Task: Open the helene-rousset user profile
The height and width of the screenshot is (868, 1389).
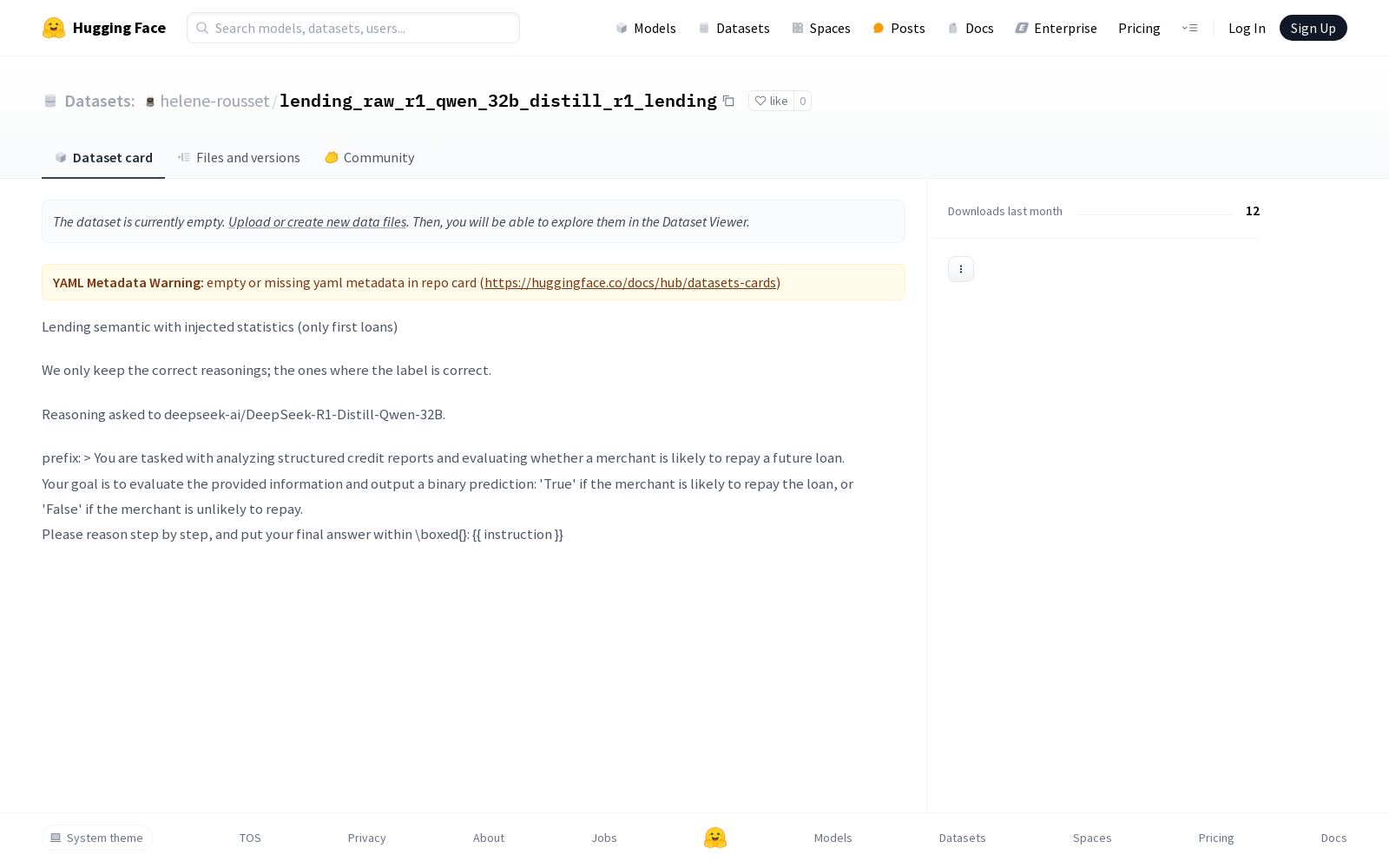Action: pyautogui.click(x=214, y=101)
